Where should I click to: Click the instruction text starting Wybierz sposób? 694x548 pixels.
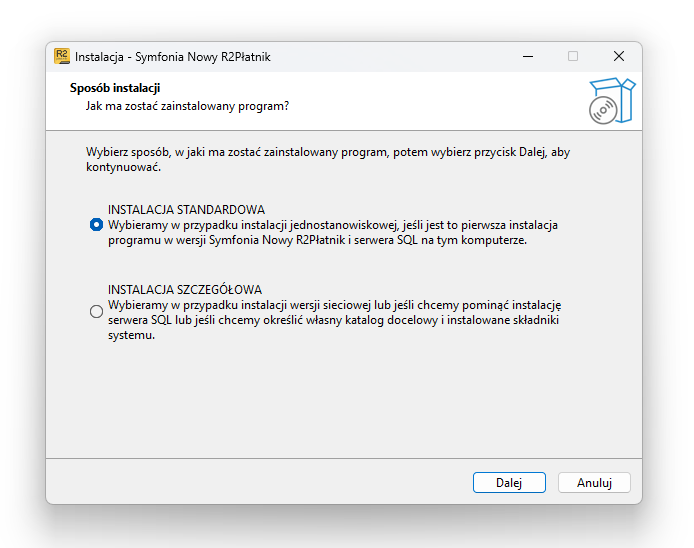click(x=328, y=159)
